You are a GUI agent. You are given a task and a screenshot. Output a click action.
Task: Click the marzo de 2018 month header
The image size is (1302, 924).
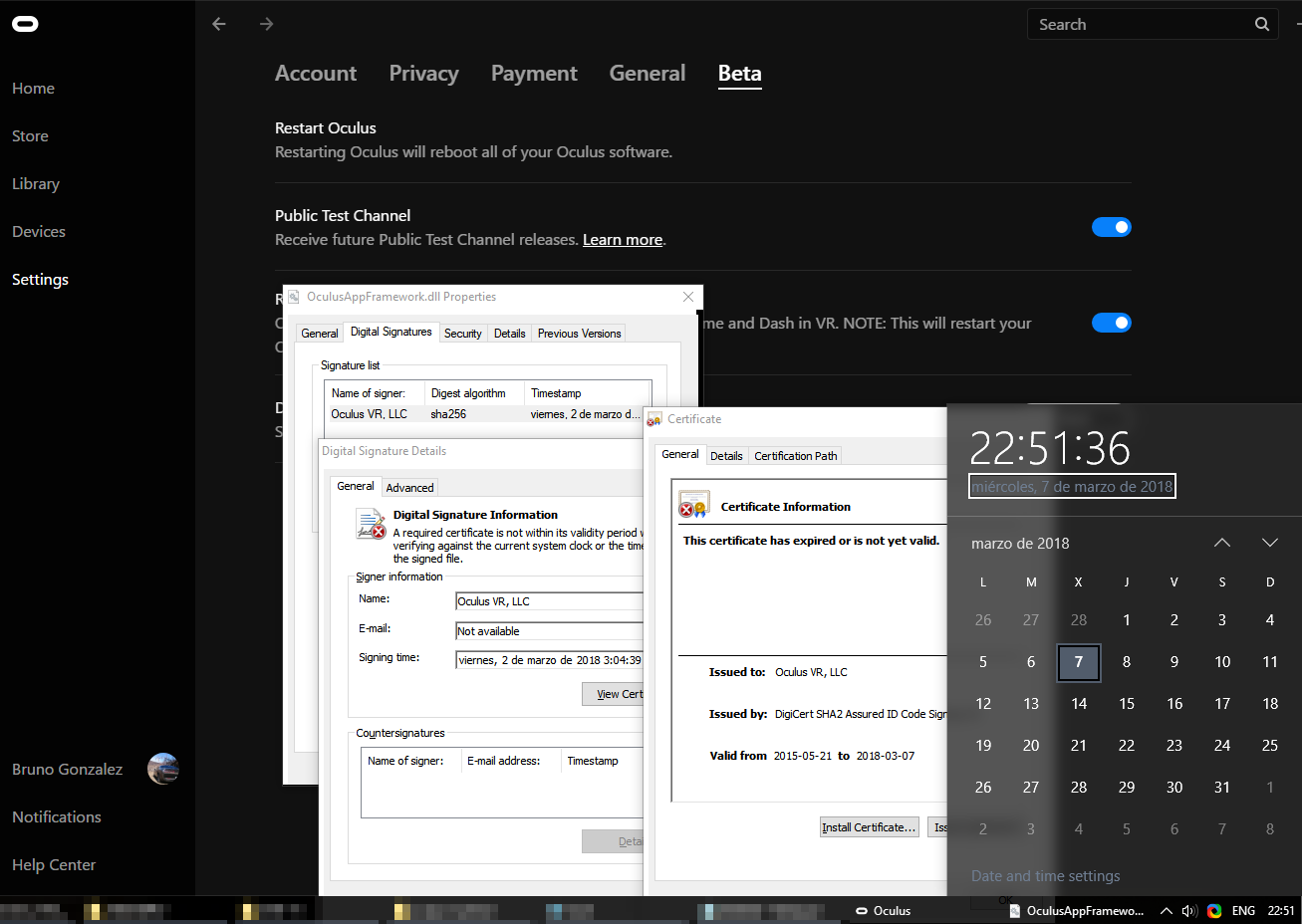point(1020,544)
